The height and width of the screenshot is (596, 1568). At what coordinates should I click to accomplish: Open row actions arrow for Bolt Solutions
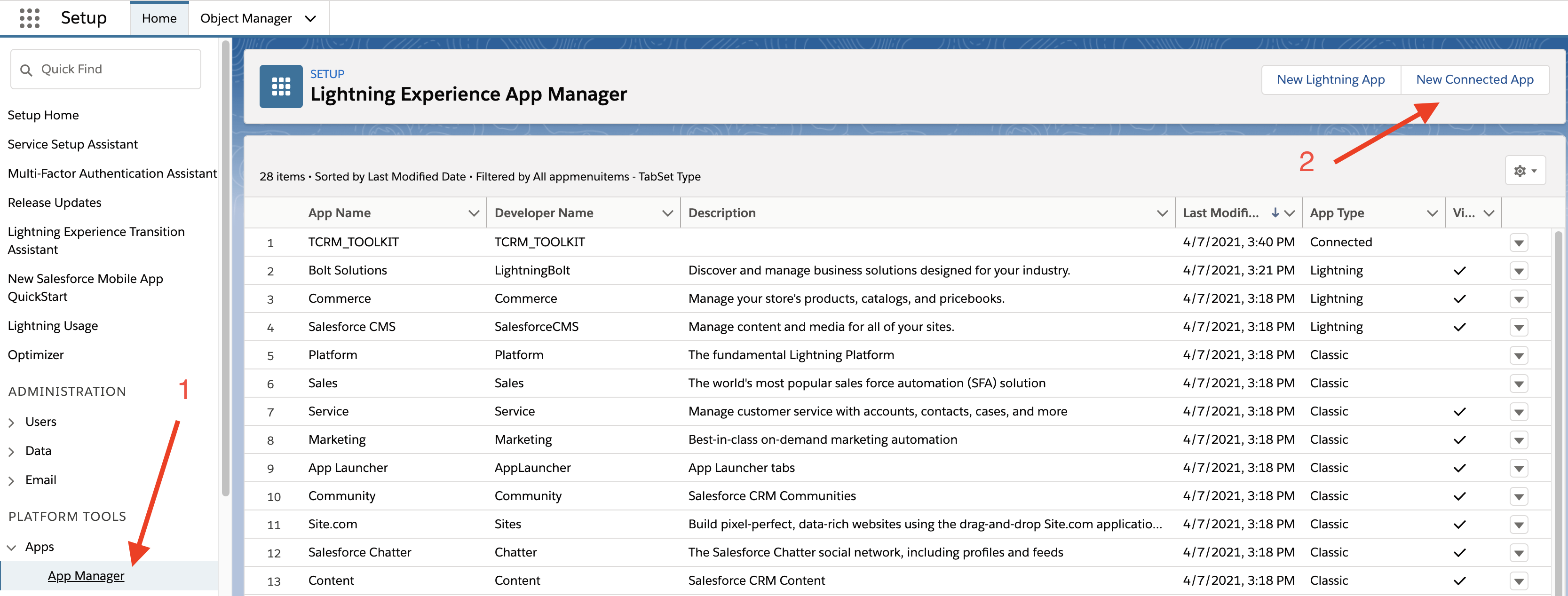1519,271
